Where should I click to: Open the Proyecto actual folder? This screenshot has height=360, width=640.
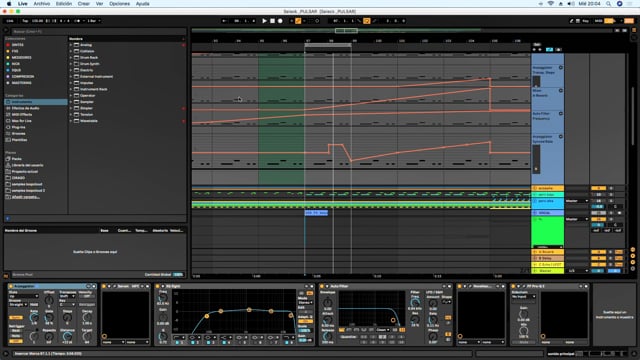[x=24, y=171]
